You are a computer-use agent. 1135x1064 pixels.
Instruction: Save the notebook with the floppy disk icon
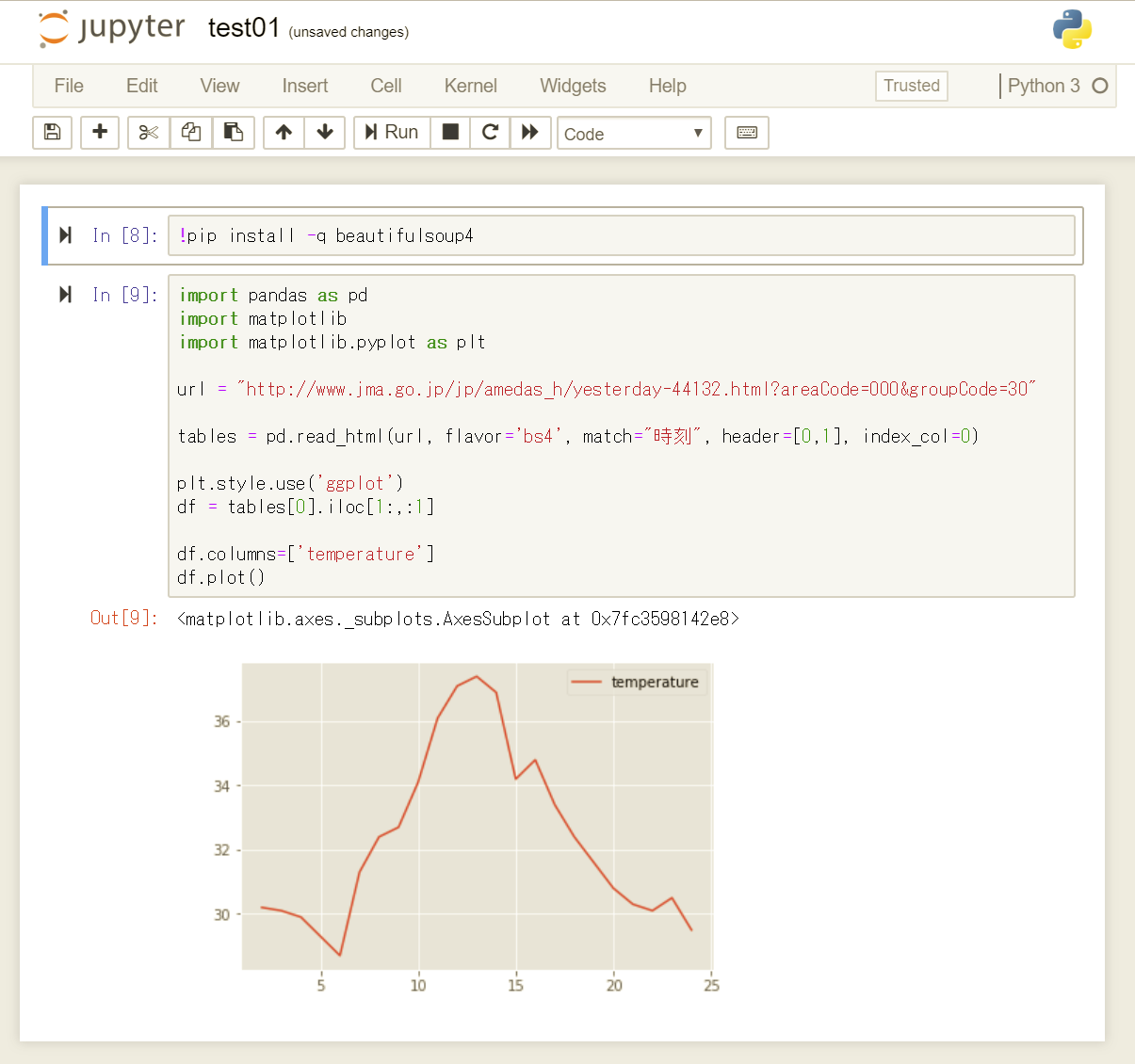(52, 133)
